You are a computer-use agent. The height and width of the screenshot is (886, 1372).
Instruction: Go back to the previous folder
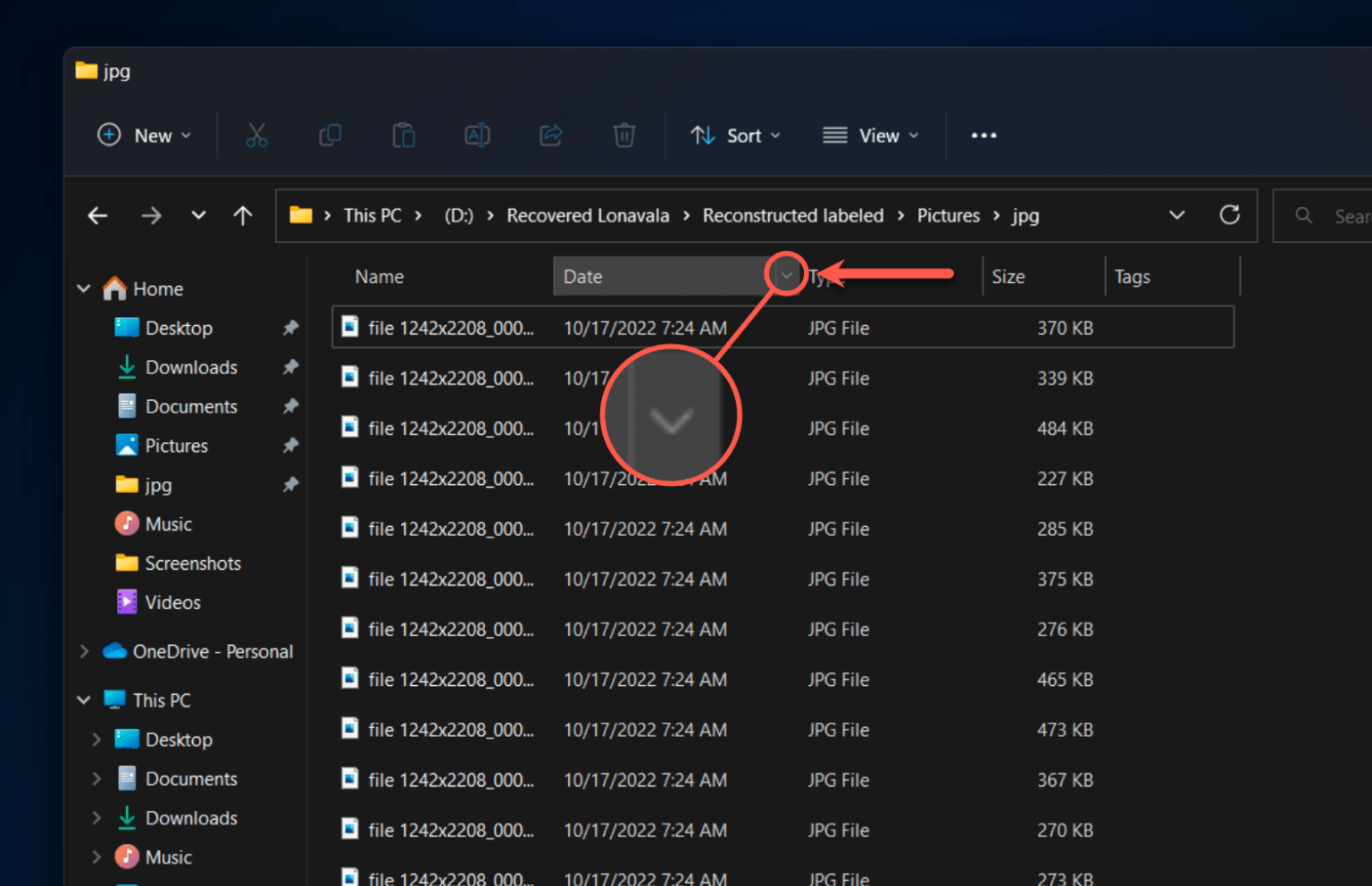click(x=97, y=215)
